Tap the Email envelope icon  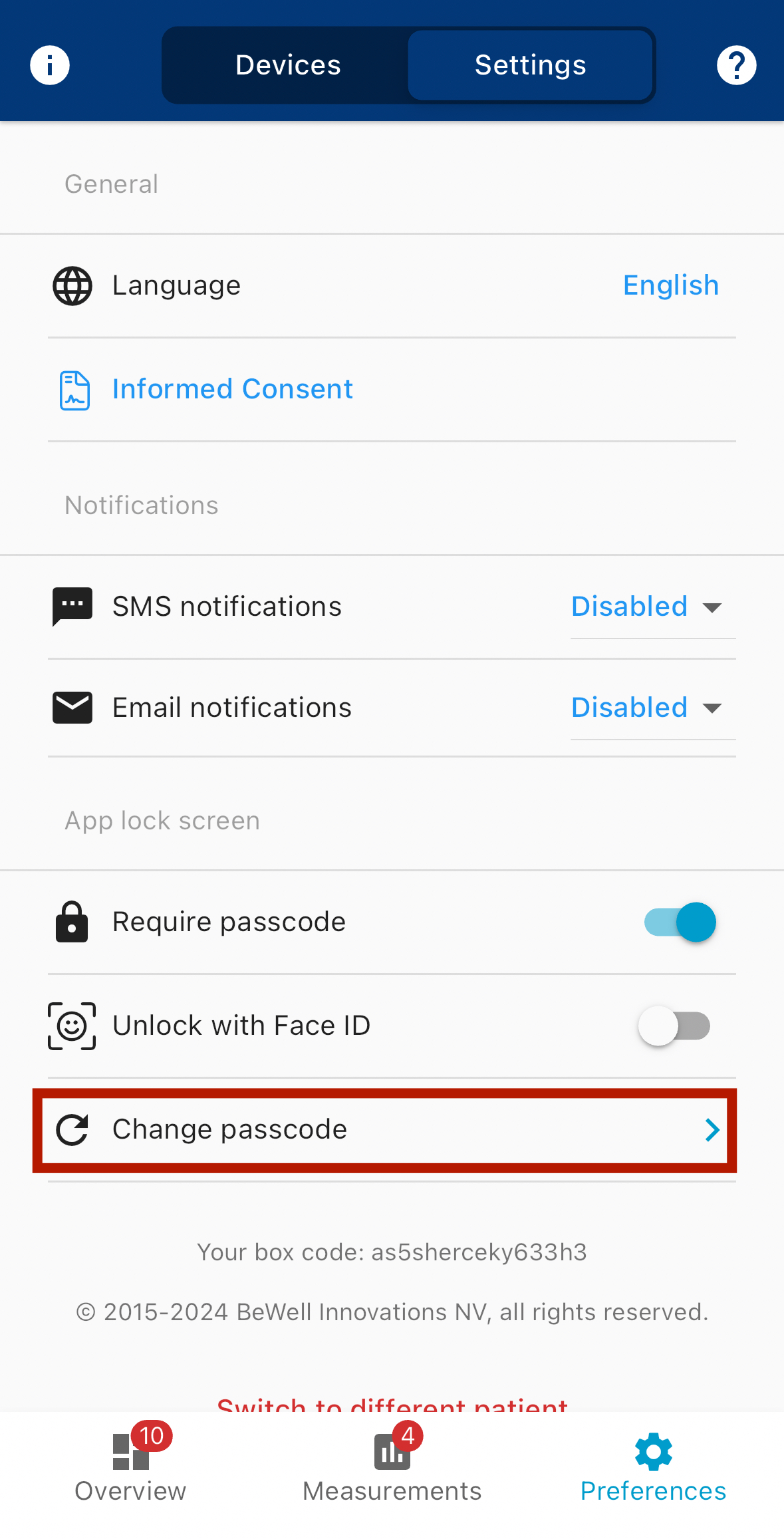pos(72,708)
